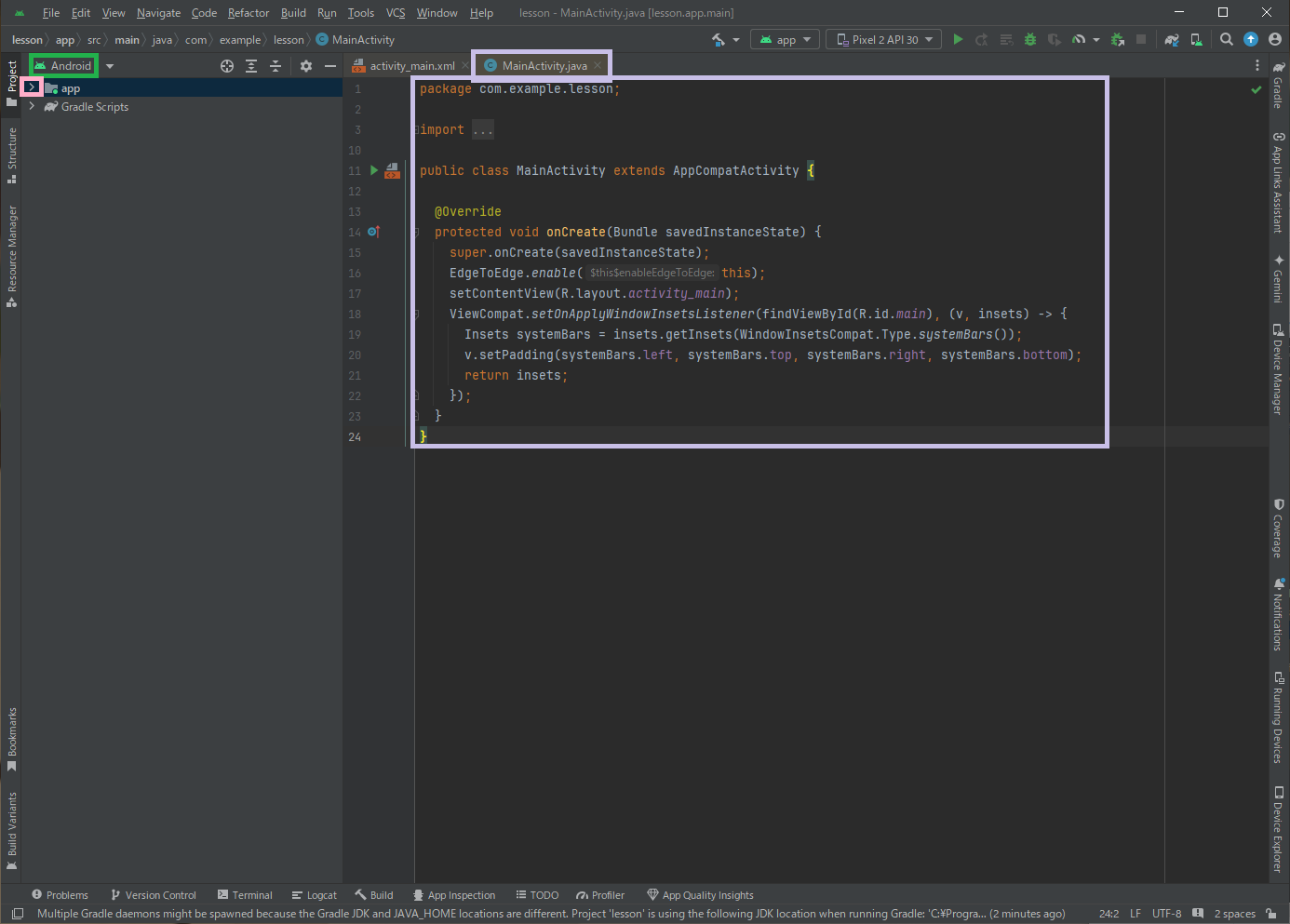Open the build hammer dropdown arrow
The image size is (1290, 924).
tap(736, 40)
